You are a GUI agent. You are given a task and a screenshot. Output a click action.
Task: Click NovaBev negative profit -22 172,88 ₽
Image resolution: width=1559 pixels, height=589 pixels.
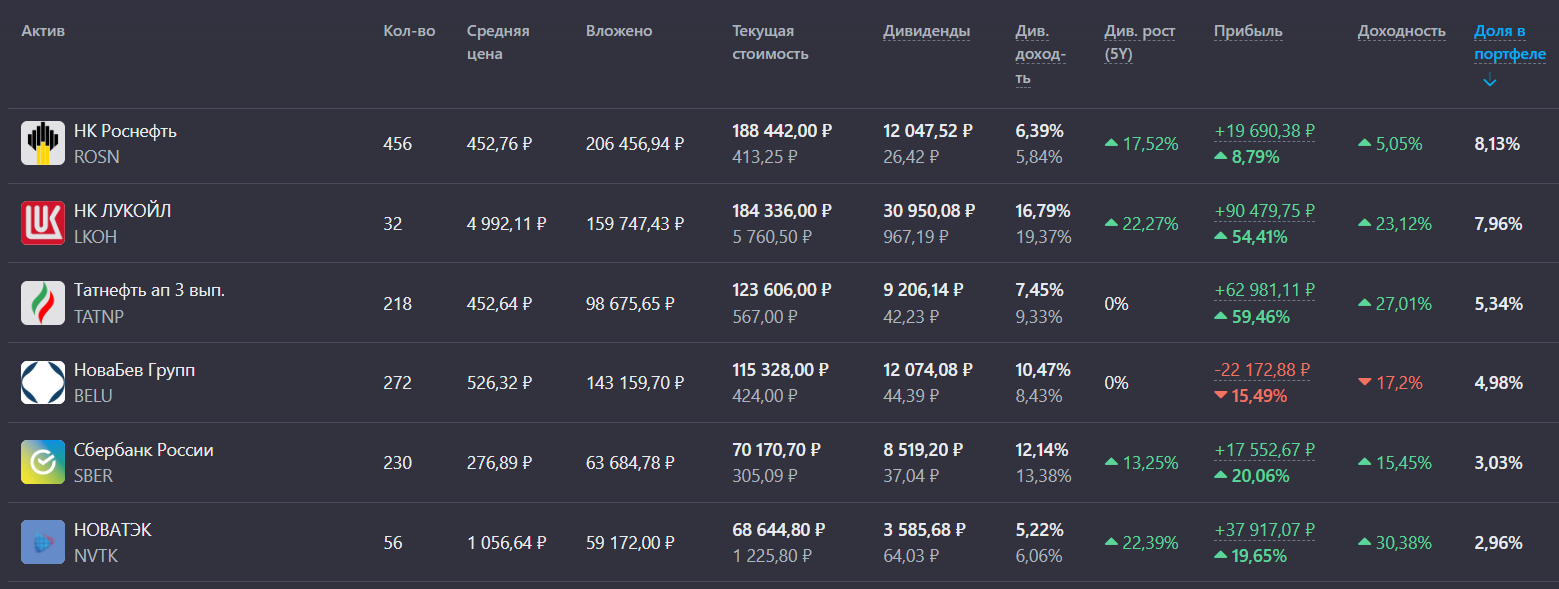pos(1261,370)
